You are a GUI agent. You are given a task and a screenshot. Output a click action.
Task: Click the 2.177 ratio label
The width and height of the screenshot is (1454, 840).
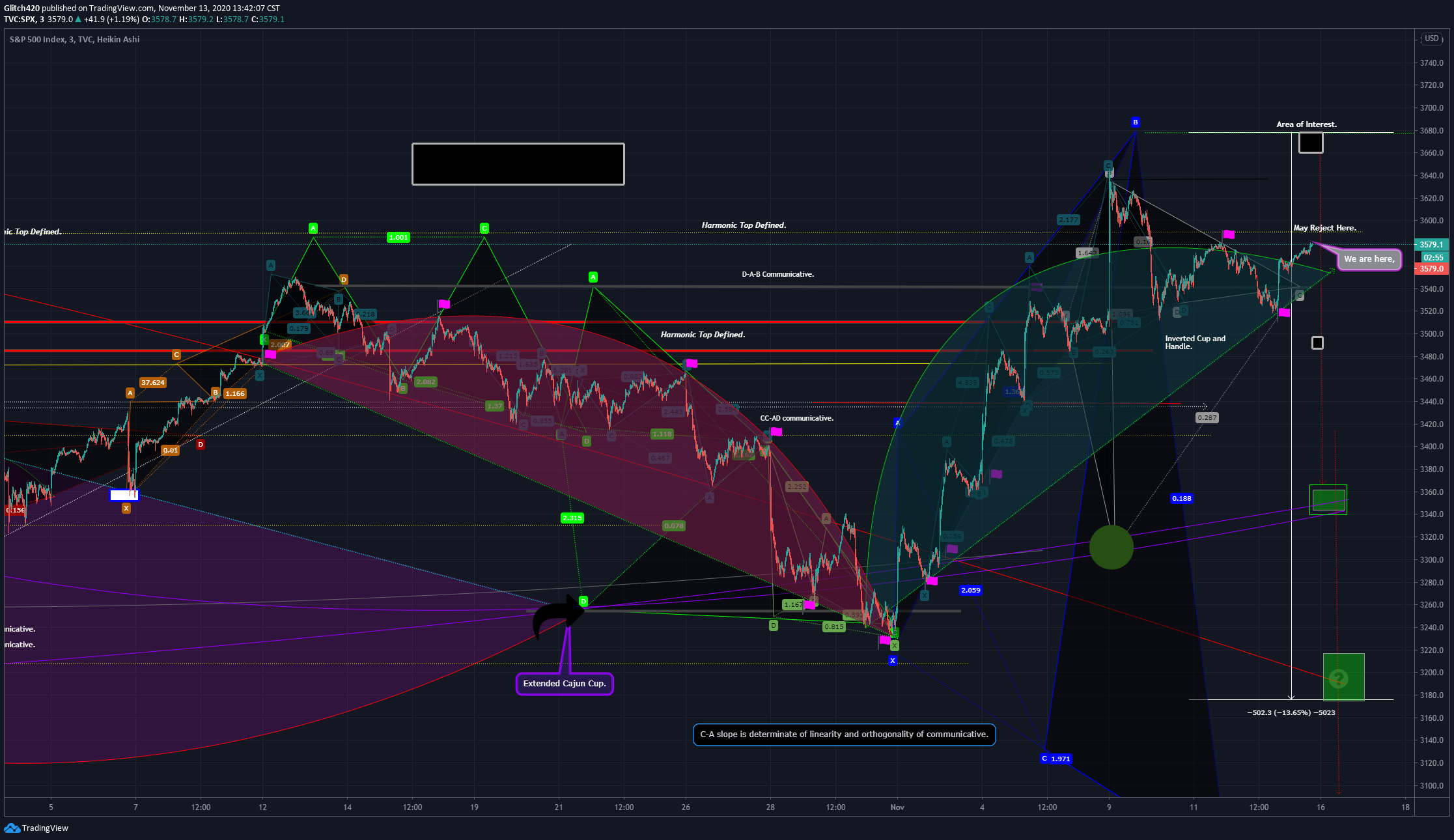(1068, 220)
